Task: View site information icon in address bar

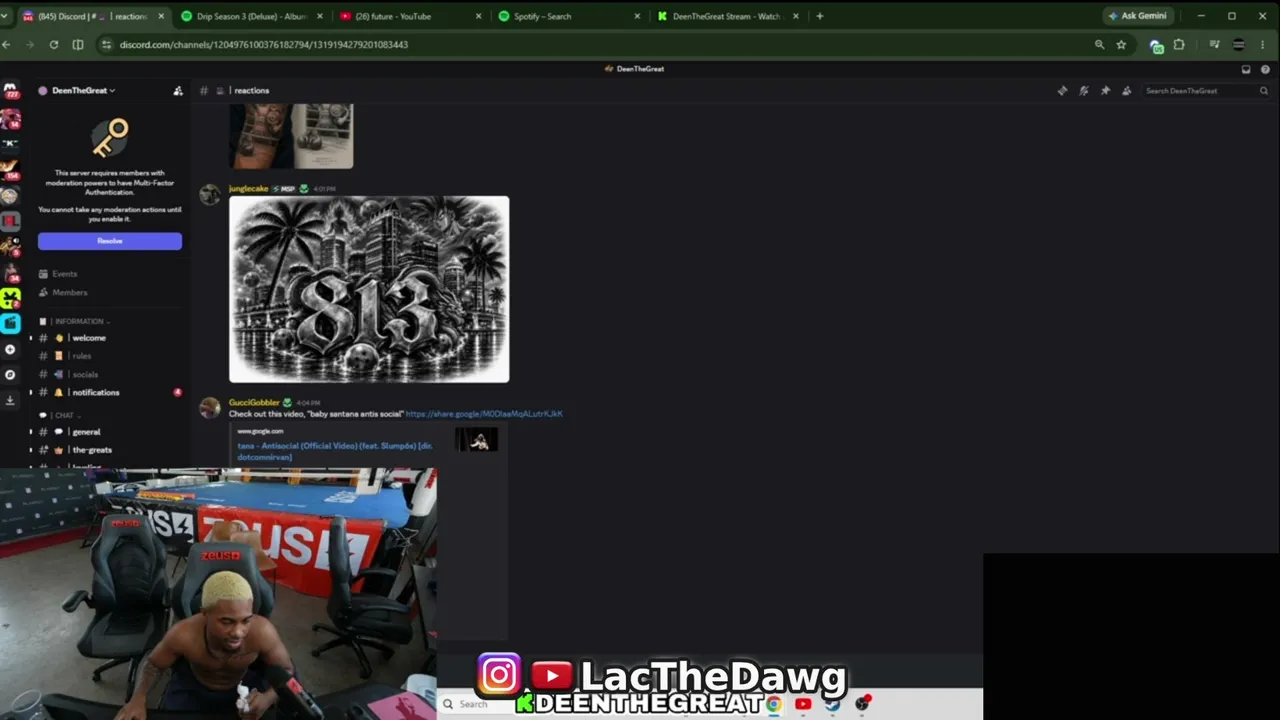Action: [106, 45]
